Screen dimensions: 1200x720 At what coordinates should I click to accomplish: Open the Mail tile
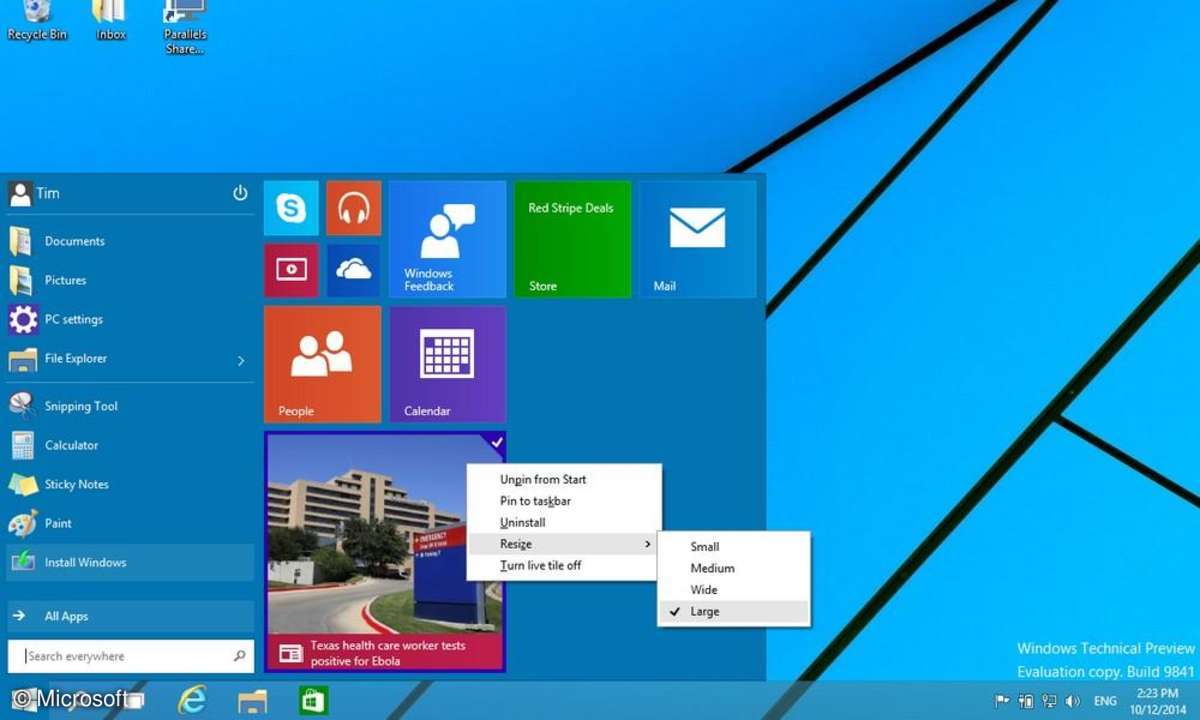[x=698, y=239]
